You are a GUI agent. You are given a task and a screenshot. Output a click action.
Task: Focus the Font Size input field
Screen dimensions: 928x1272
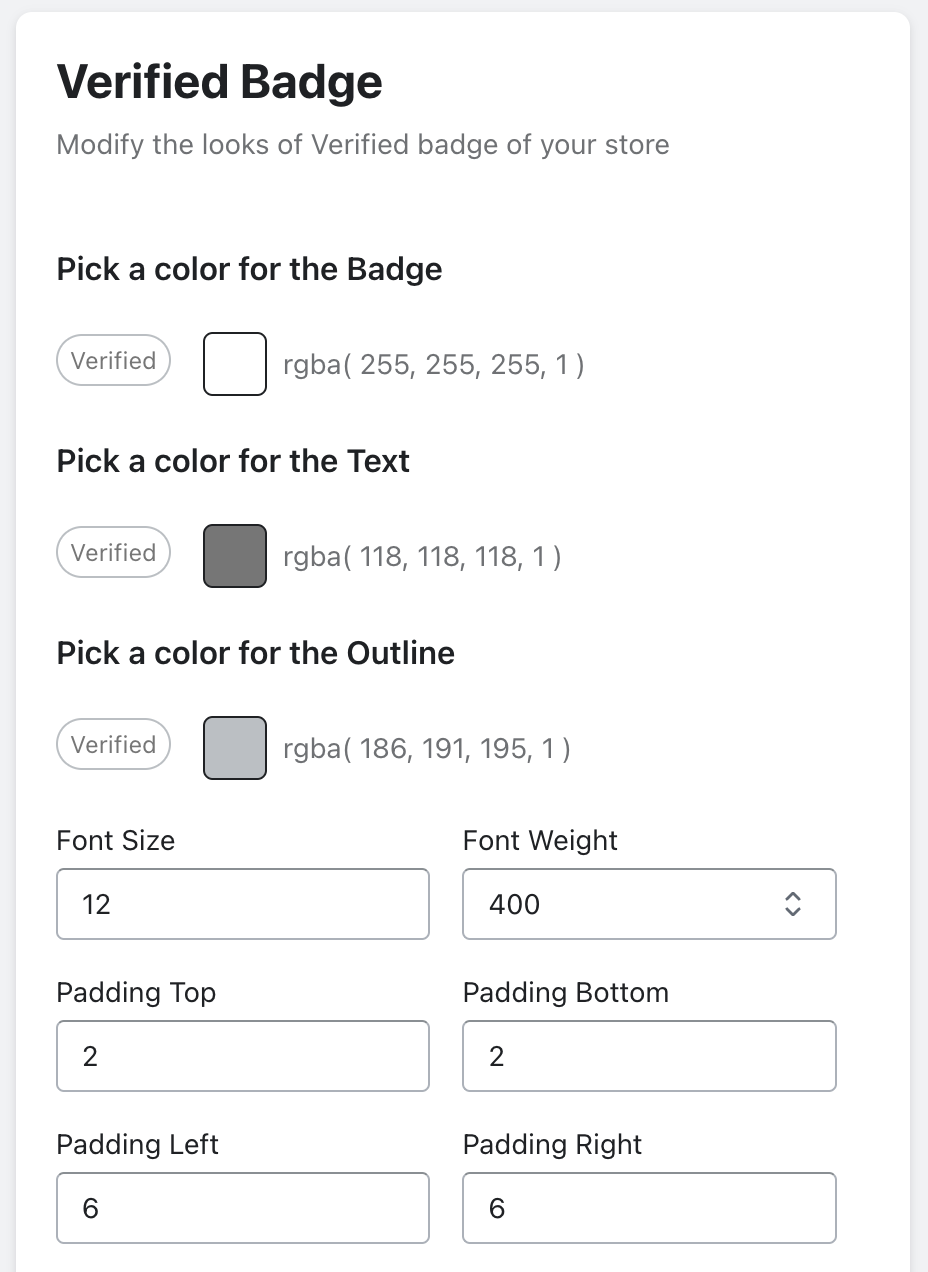pyautogui.click(x=243, y=904)
